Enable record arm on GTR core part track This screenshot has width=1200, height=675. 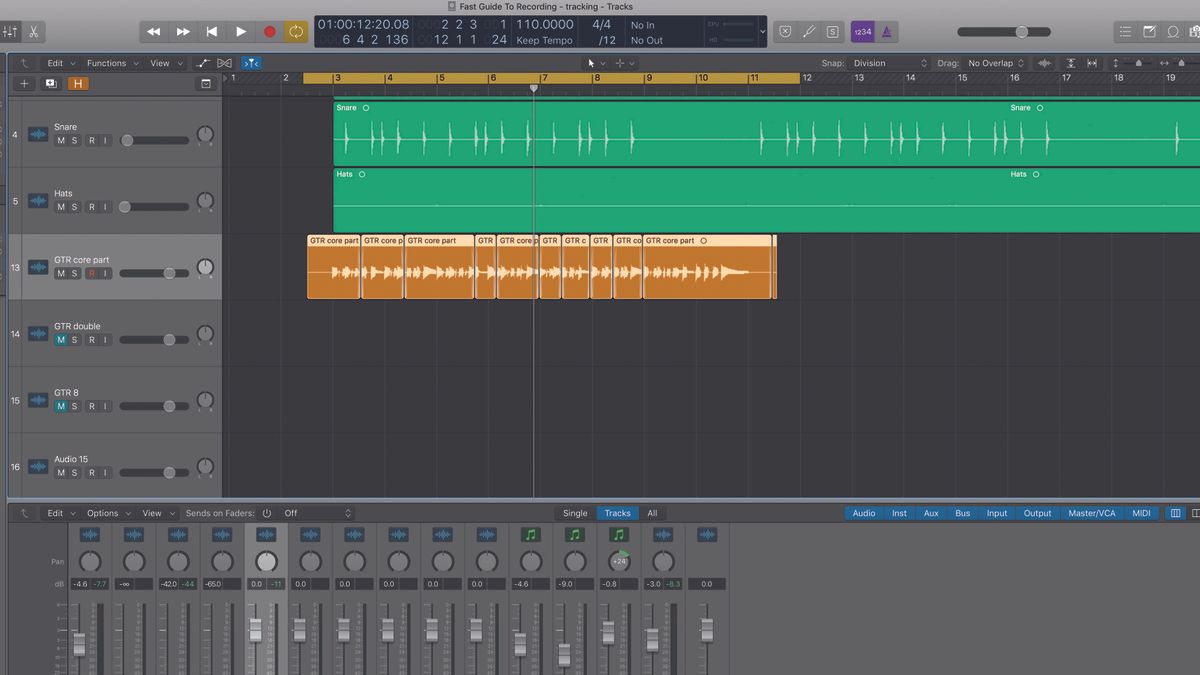point(91,272)
